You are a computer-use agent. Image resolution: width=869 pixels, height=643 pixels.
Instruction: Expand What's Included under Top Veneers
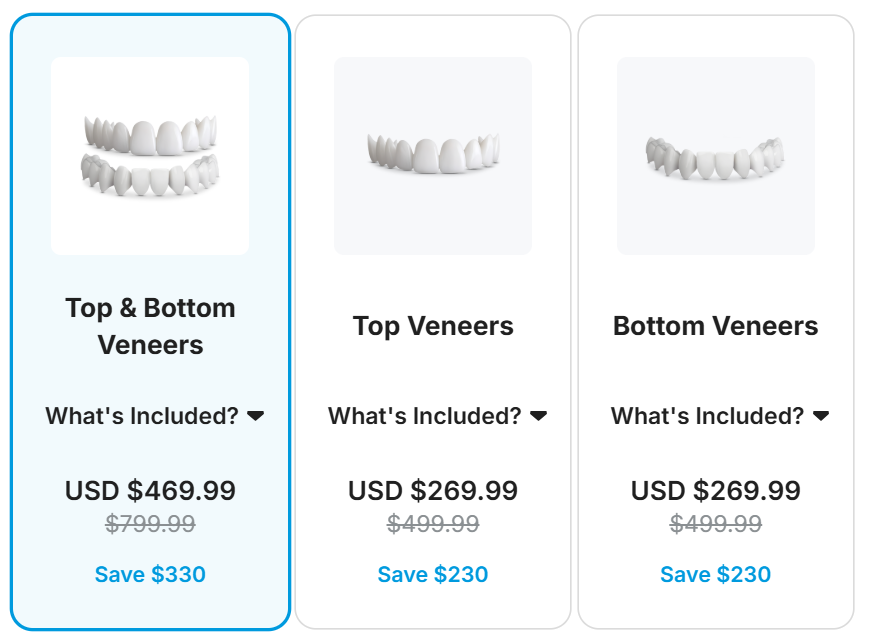[425, 416]
